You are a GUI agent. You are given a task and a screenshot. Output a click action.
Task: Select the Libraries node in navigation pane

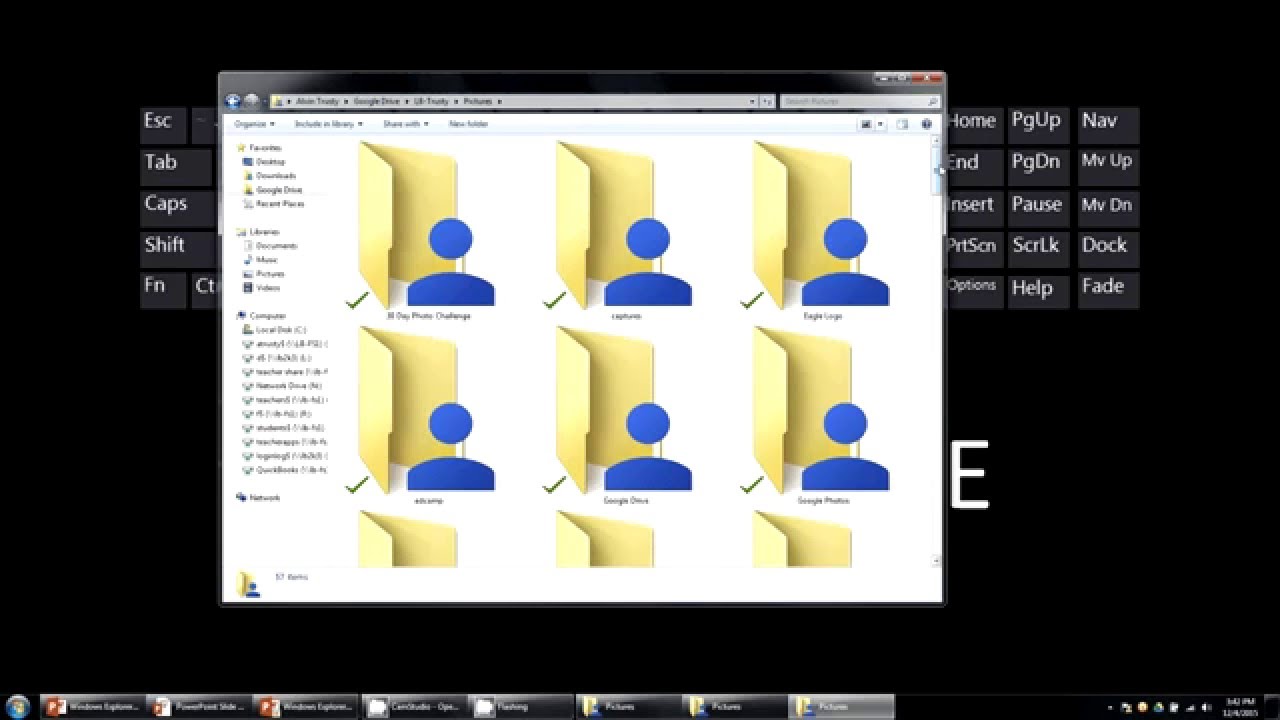click(x=259, y=231)
